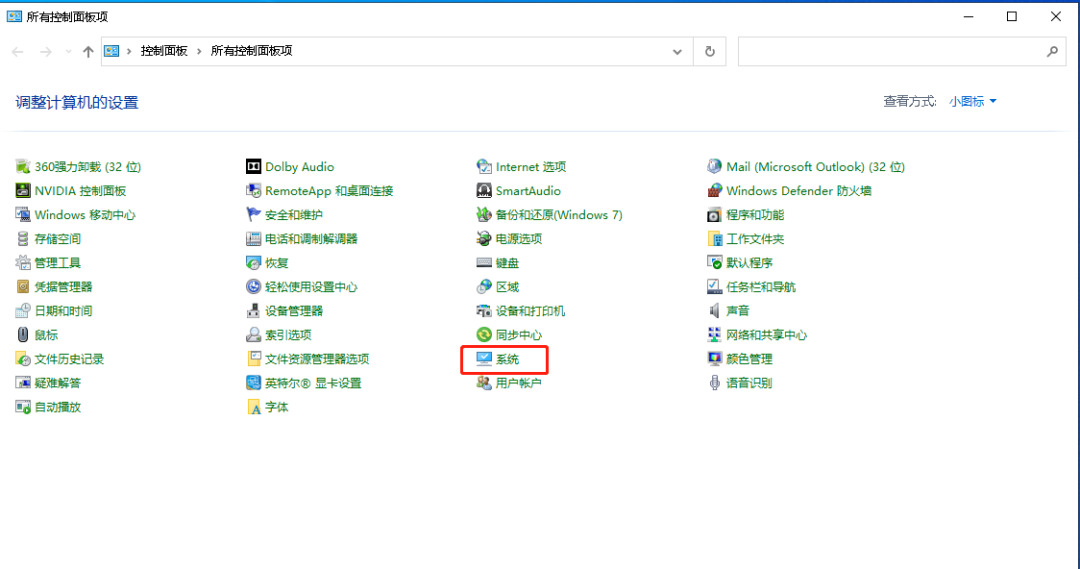Open the 疑难解答 icon
Viewport: 1080px width, 569px height.
click(23, 383)
